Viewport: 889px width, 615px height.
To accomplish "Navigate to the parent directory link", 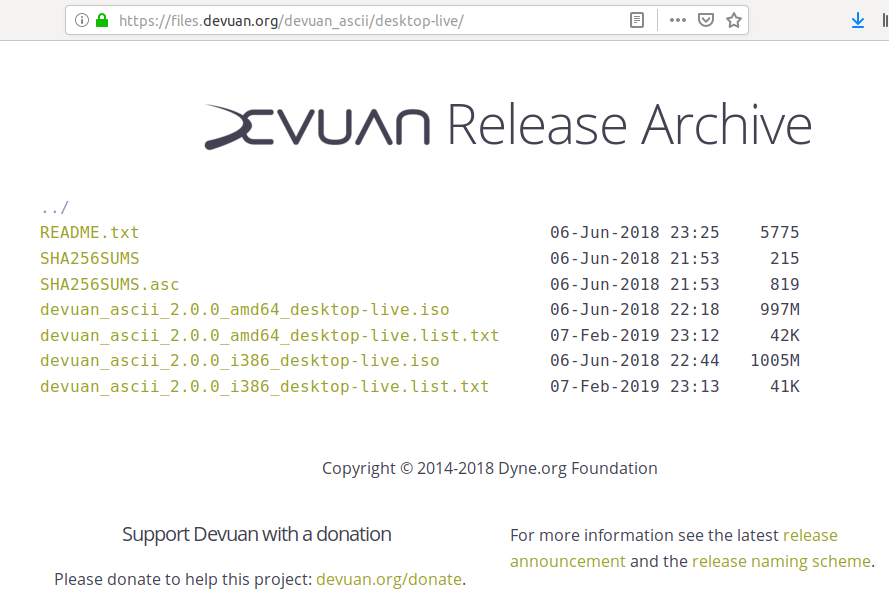I will click(53, 206).
